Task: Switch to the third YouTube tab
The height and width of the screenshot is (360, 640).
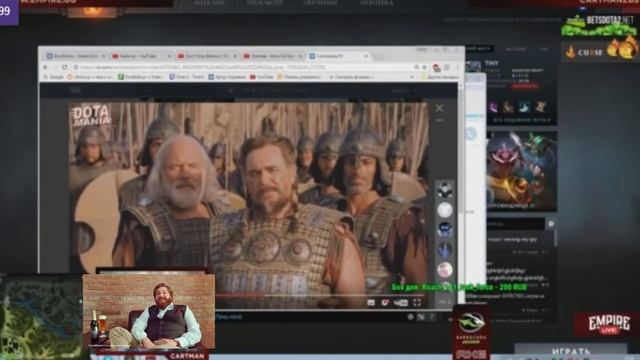Action: (x=207, y=56)
